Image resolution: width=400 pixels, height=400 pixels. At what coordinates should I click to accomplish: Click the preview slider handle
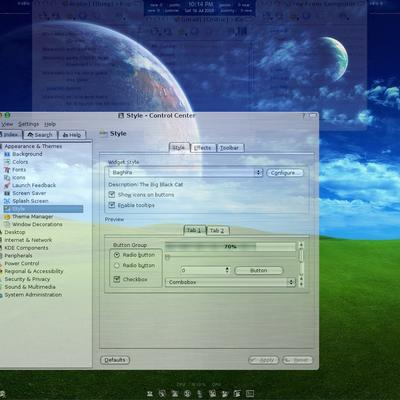pyautogui.click(x=167, y=257)
